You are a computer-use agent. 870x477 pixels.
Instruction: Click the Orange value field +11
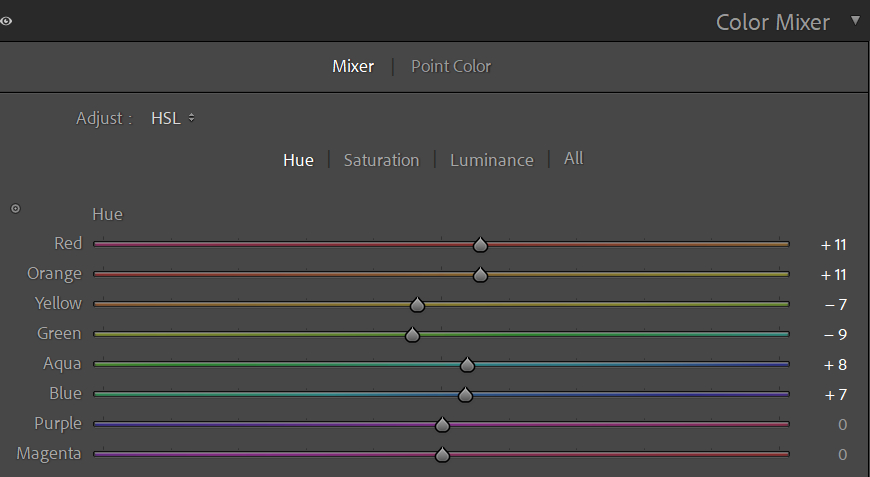833,275
